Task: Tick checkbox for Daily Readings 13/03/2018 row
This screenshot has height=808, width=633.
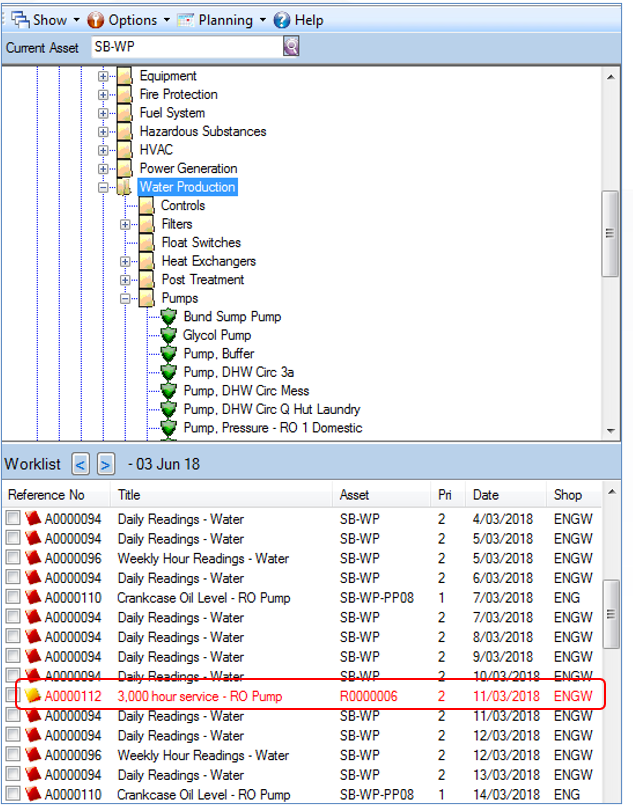Action: pos(13,774)
